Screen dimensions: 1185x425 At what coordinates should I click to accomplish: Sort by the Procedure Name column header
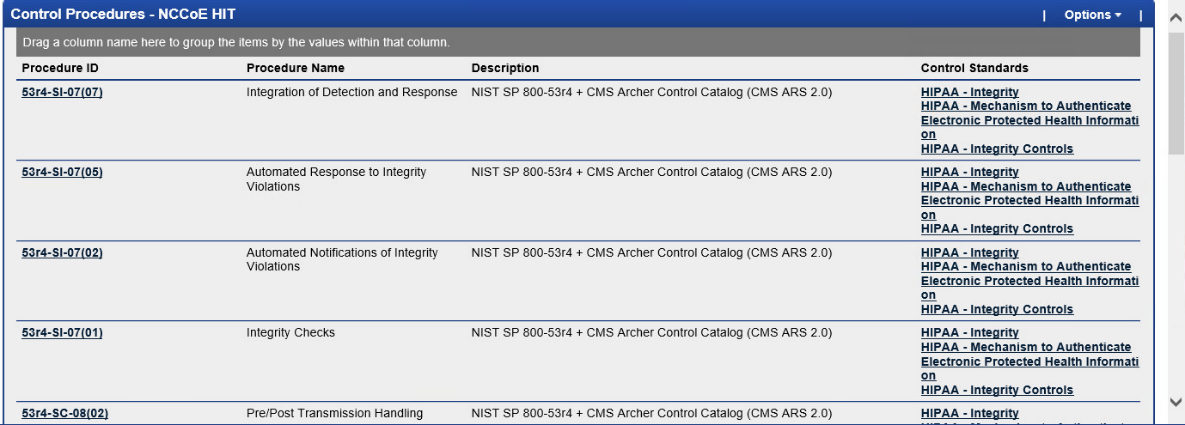295,68
